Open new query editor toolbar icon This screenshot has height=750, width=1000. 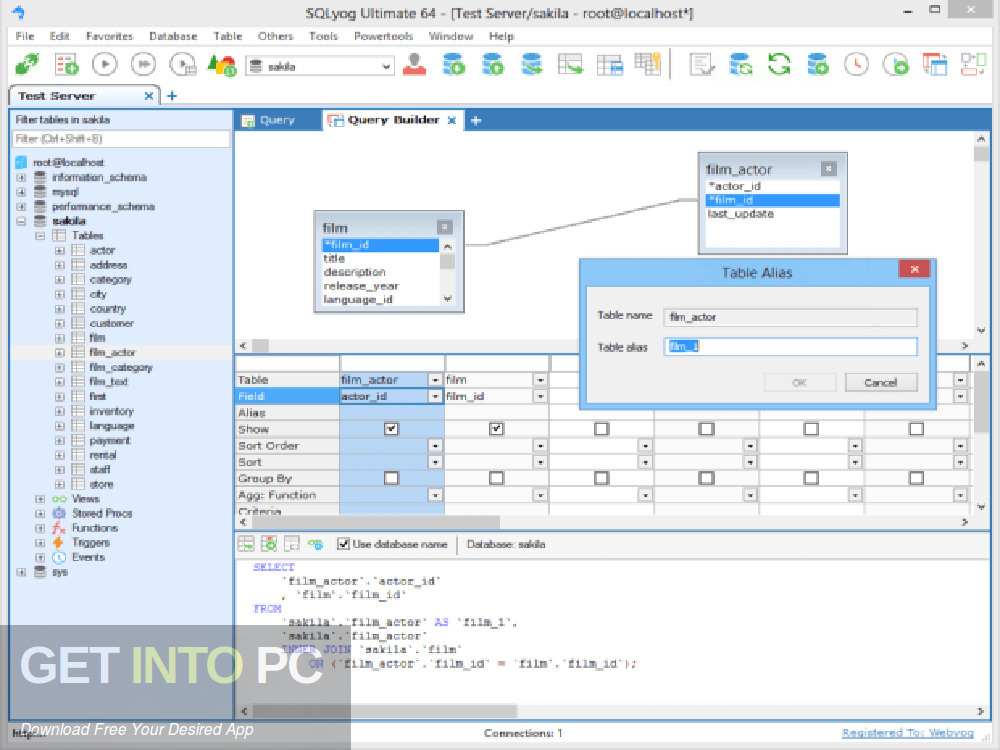[x=66, y=65]
